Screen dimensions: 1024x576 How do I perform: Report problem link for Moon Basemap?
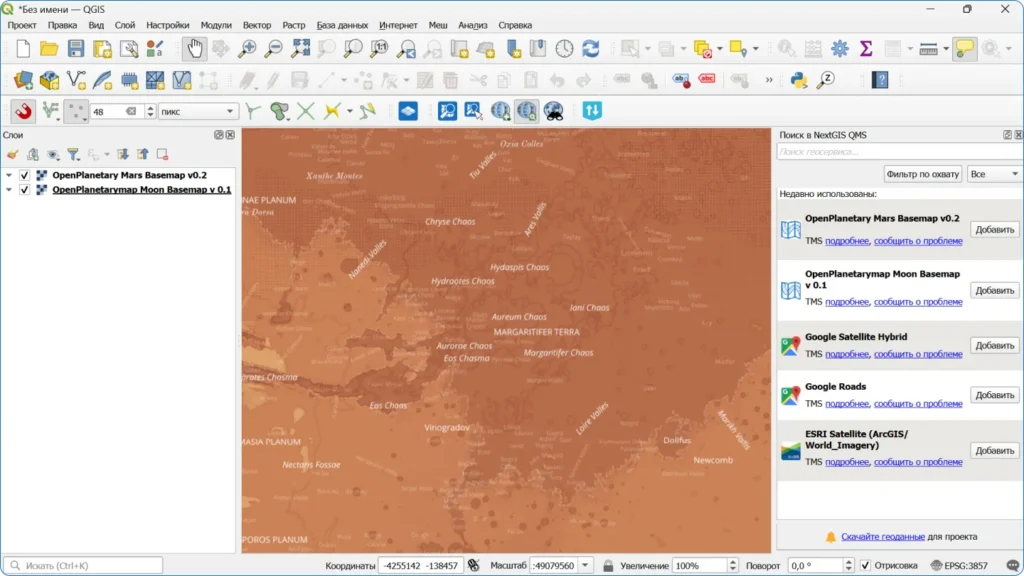coord(918,302)
